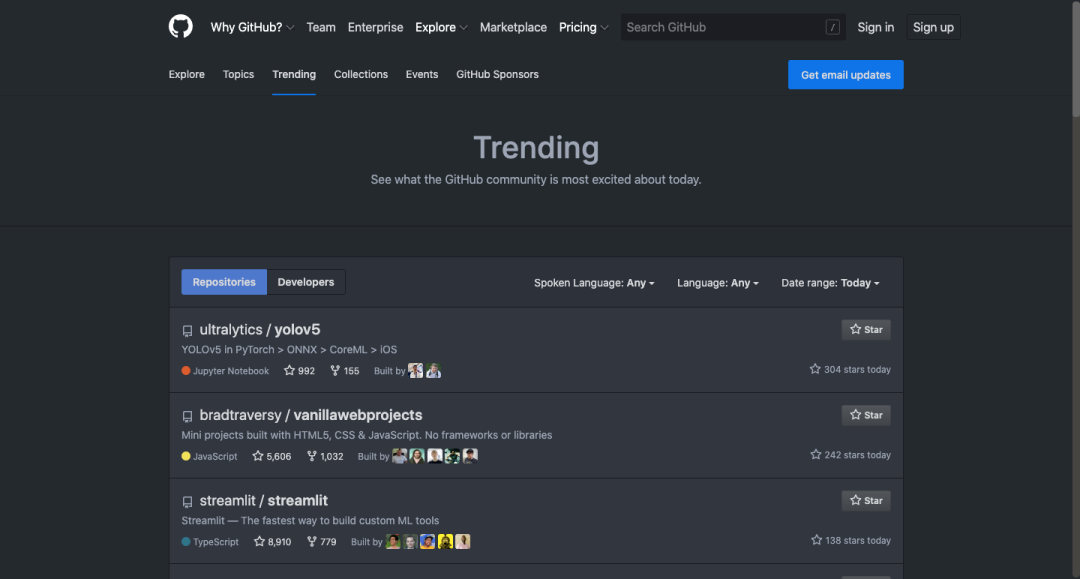Open the vanillawebprojects stargazers count 5,606

[272, 456]
